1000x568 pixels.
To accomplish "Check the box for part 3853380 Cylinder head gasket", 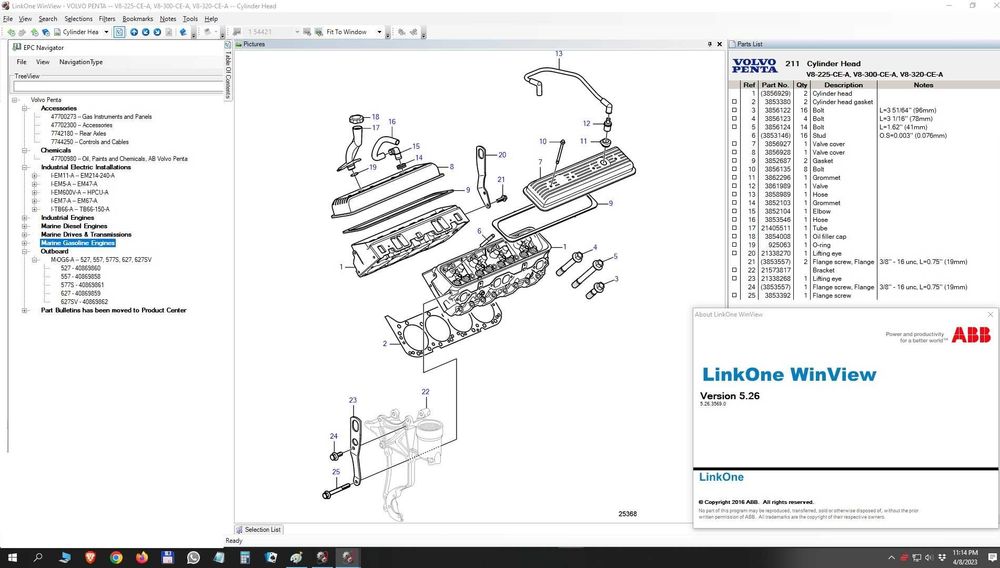I will tap(734, 102).
